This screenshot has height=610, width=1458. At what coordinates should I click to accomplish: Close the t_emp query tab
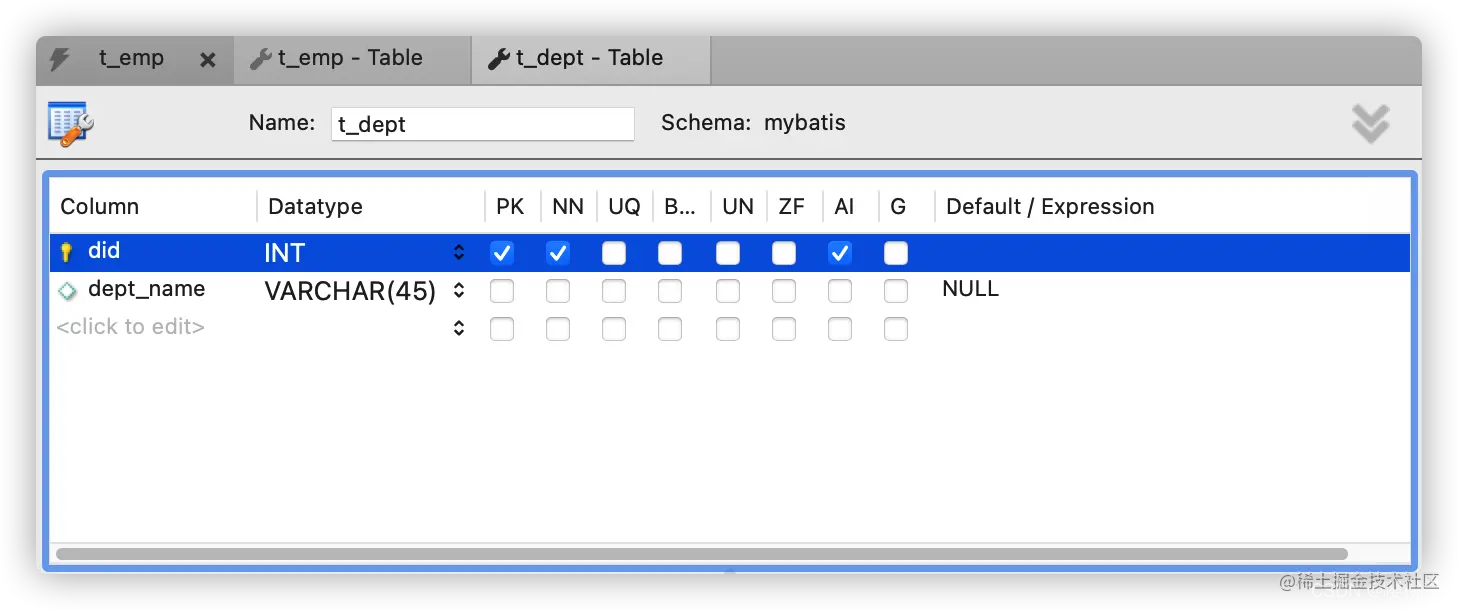click(208, 60)
